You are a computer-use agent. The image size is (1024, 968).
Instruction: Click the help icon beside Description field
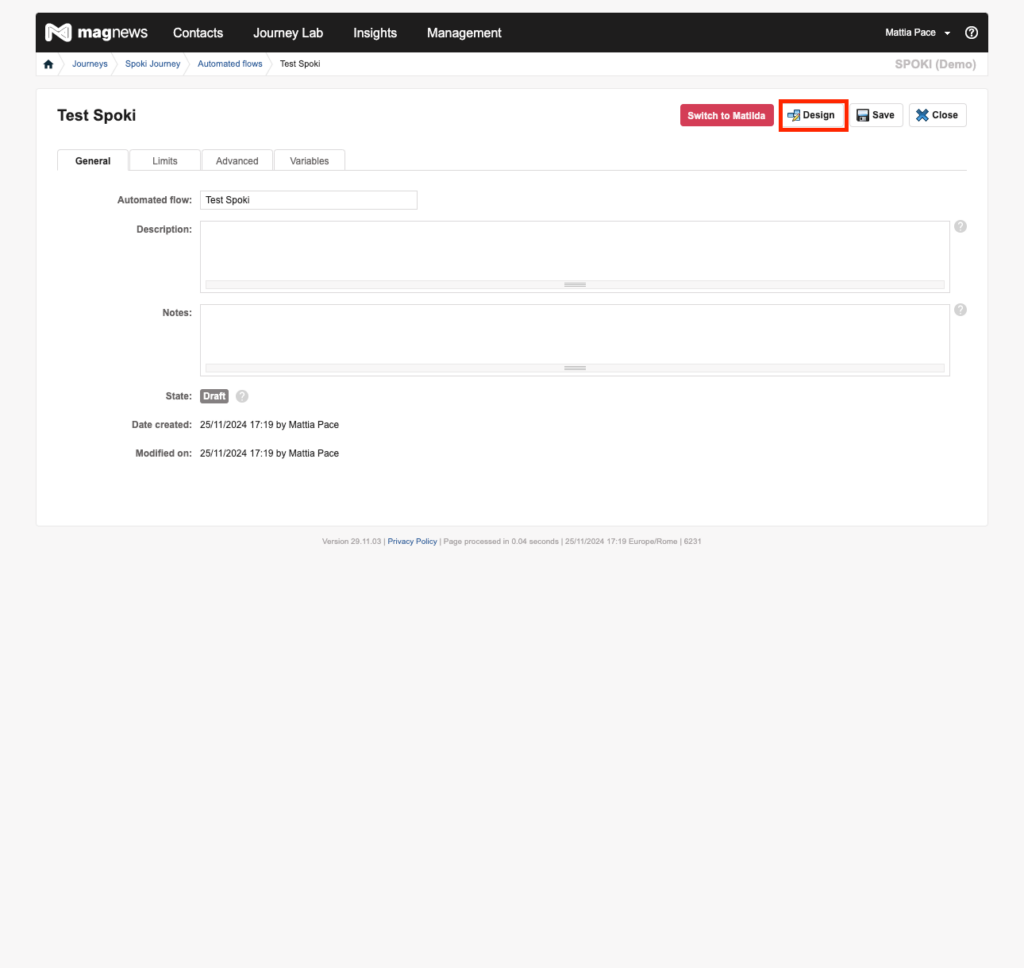pyautogui.click(x=960, y=226)
